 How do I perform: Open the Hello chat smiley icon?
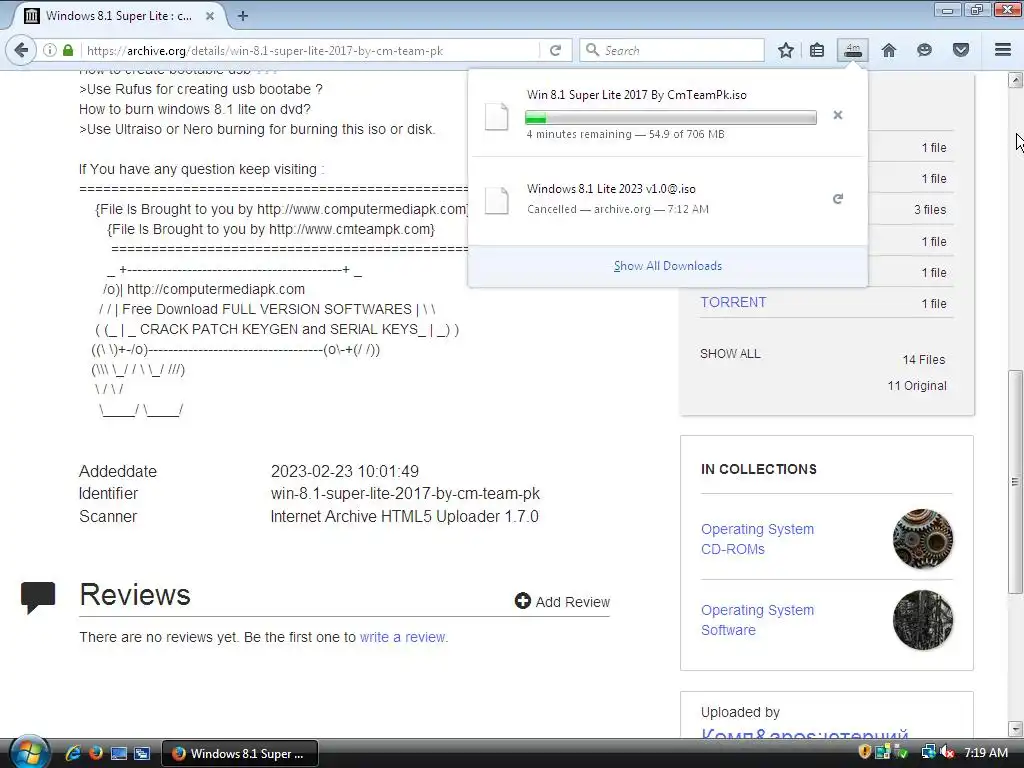[924, 50]
